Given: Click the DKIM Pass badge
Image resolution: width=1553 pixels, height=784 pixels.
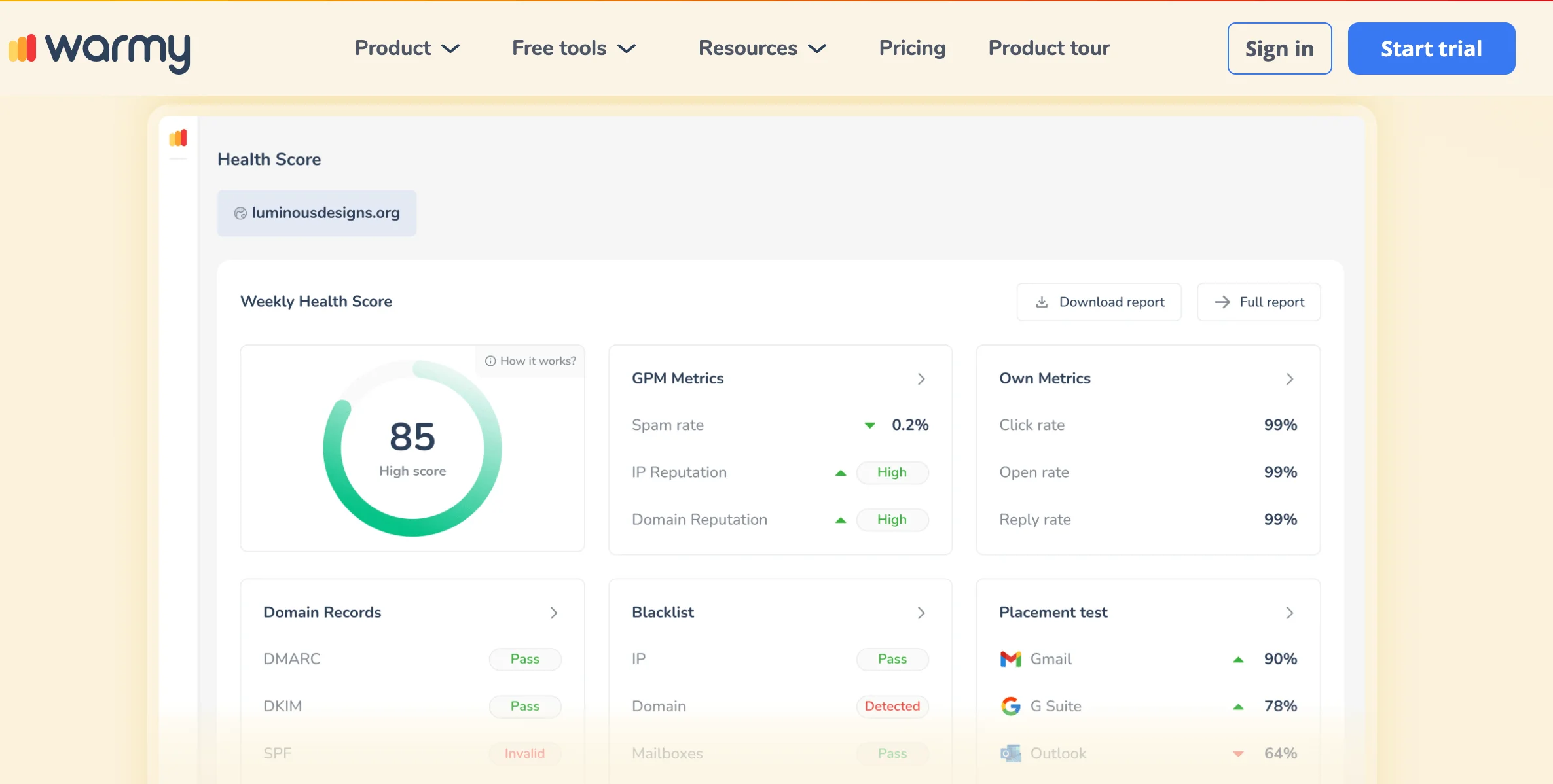Looking at the screenshot, I should click(525, 706).
